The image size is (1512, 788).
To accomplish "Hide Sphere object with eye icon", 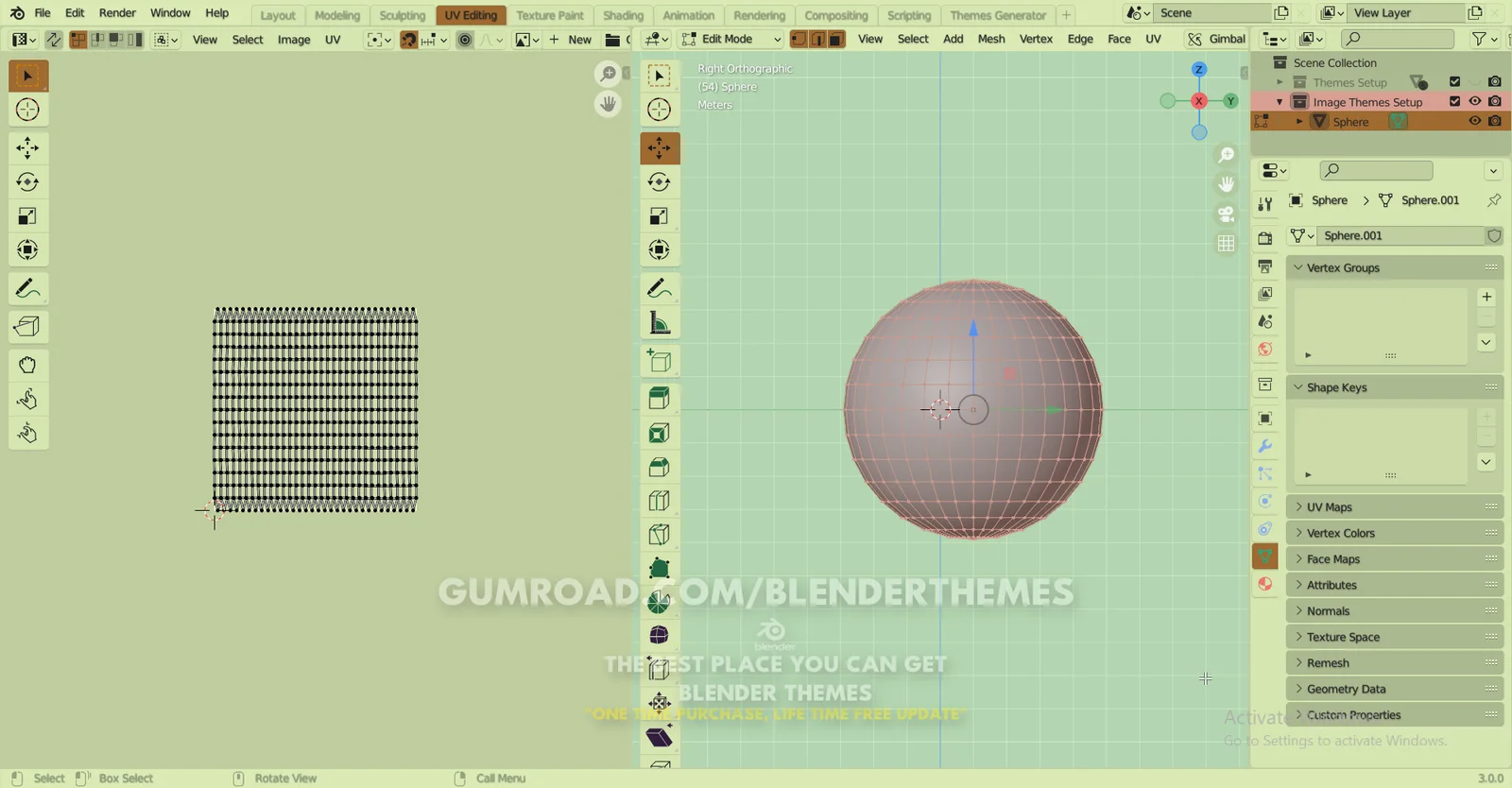I will coord(1475,121).
